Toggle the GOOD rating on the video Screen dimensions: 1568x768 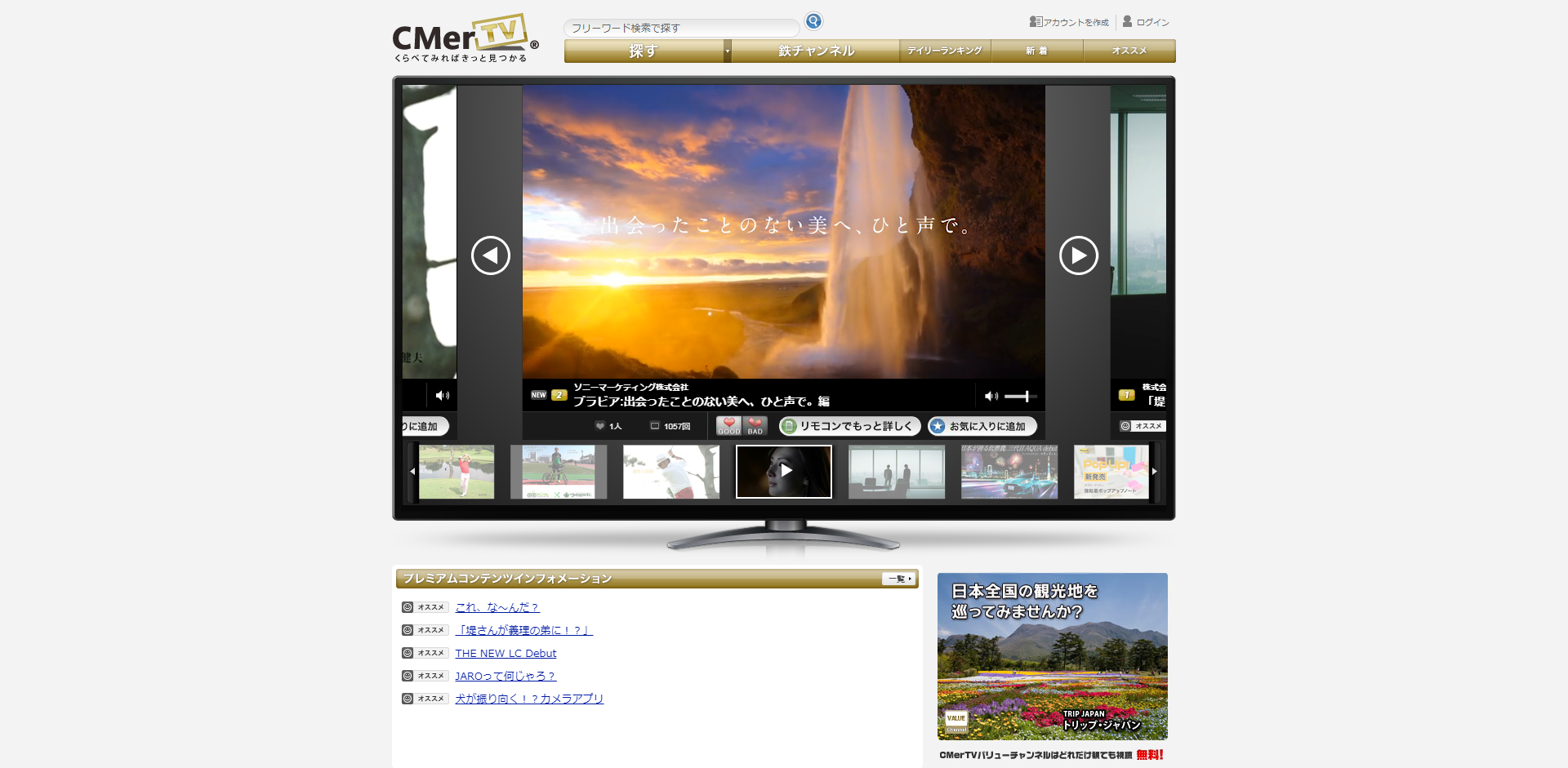coord(728,424)
